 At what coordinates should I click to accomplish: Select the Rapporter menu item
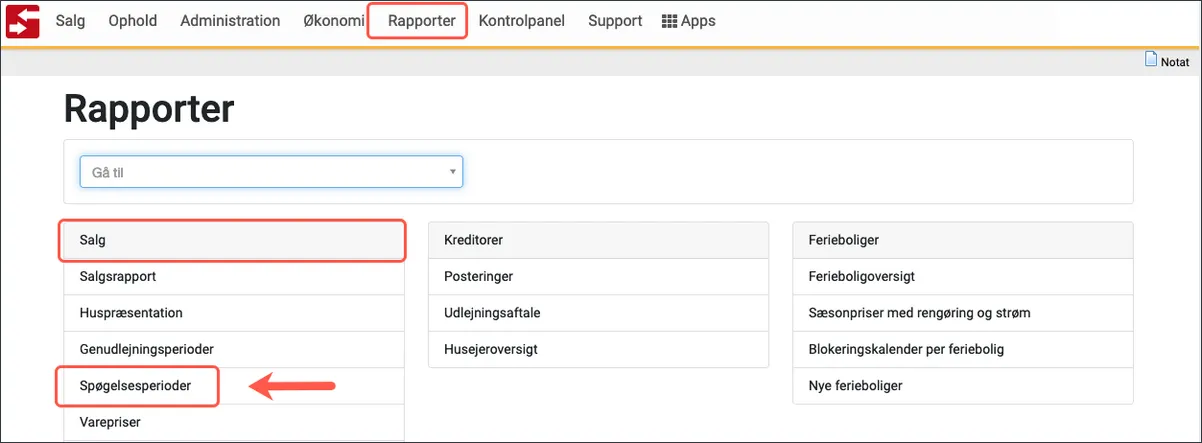pyautogui.click(x=421, y=21)
